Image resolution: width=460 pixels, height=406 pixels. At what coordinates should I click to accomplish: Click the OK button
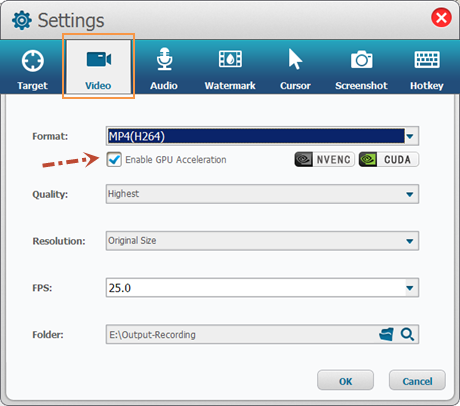click(345, 380)
